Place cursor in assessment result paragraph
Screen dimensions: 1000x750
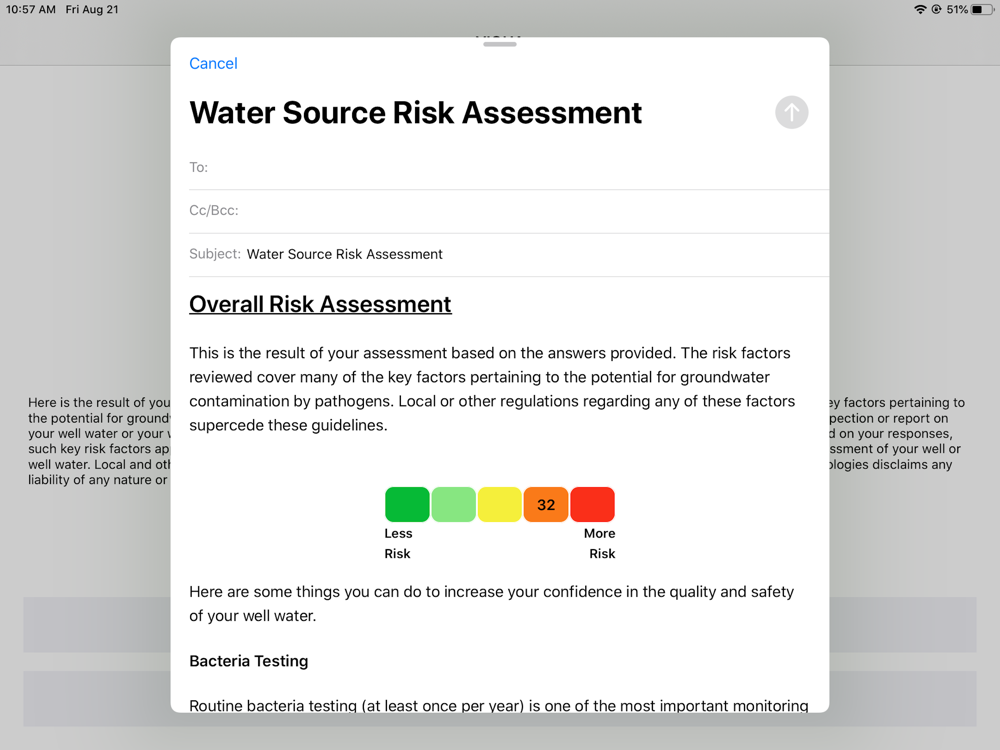(x=492, y=389)
